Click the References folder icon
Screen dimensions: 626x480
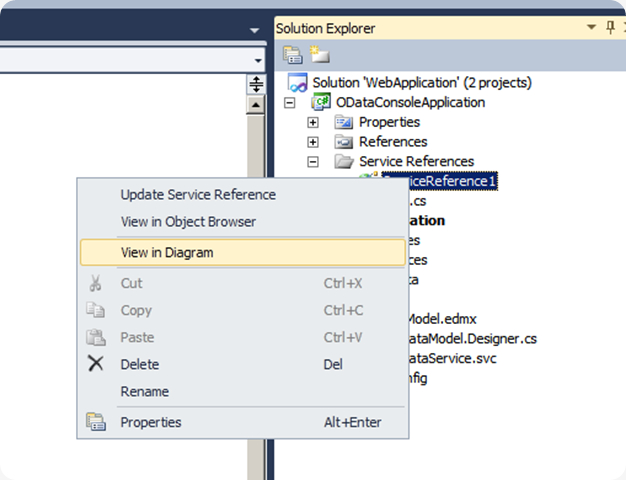click(x=344, y=142)
